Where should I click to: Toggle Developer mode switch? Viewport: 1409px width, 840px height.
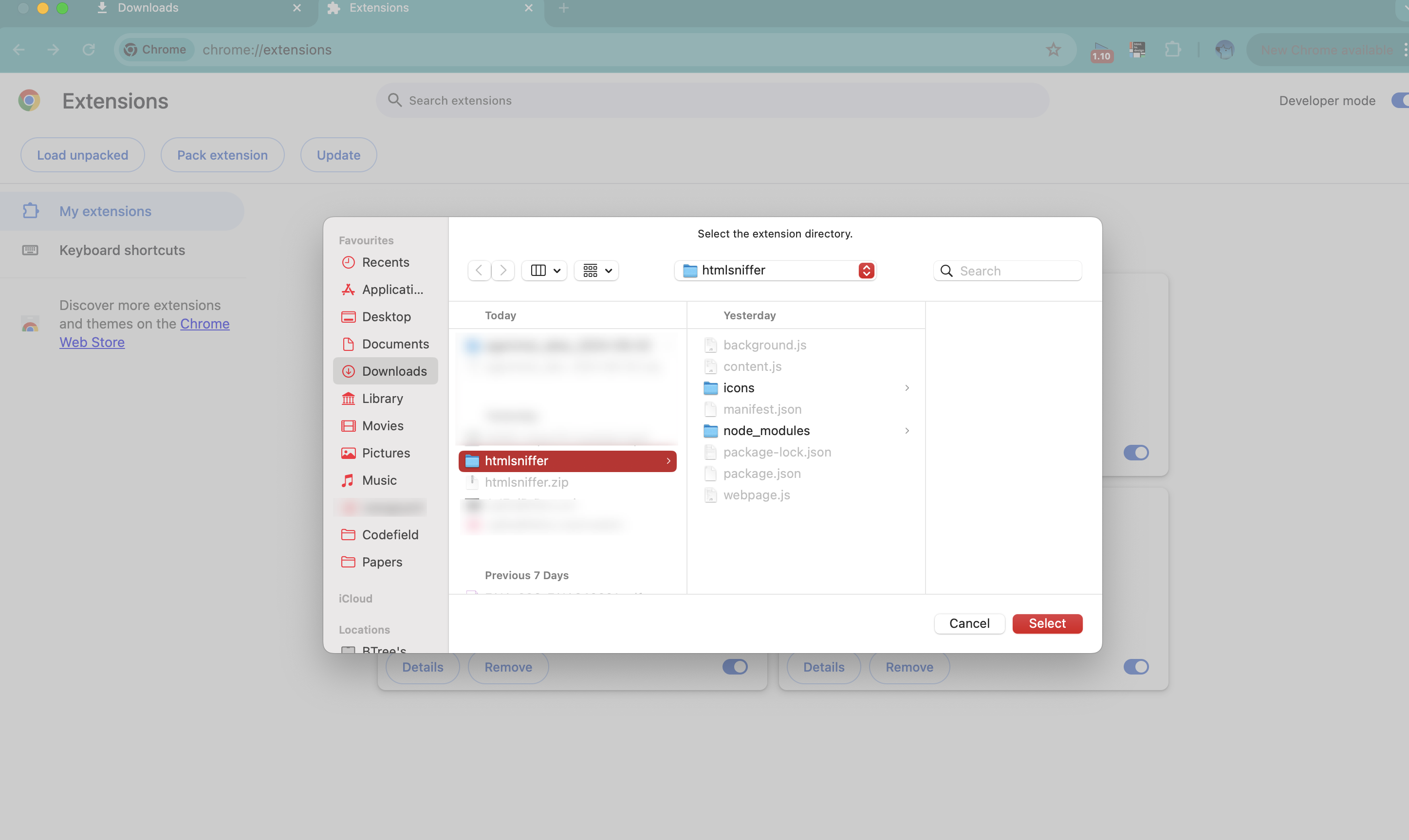tap(1400, 101)
